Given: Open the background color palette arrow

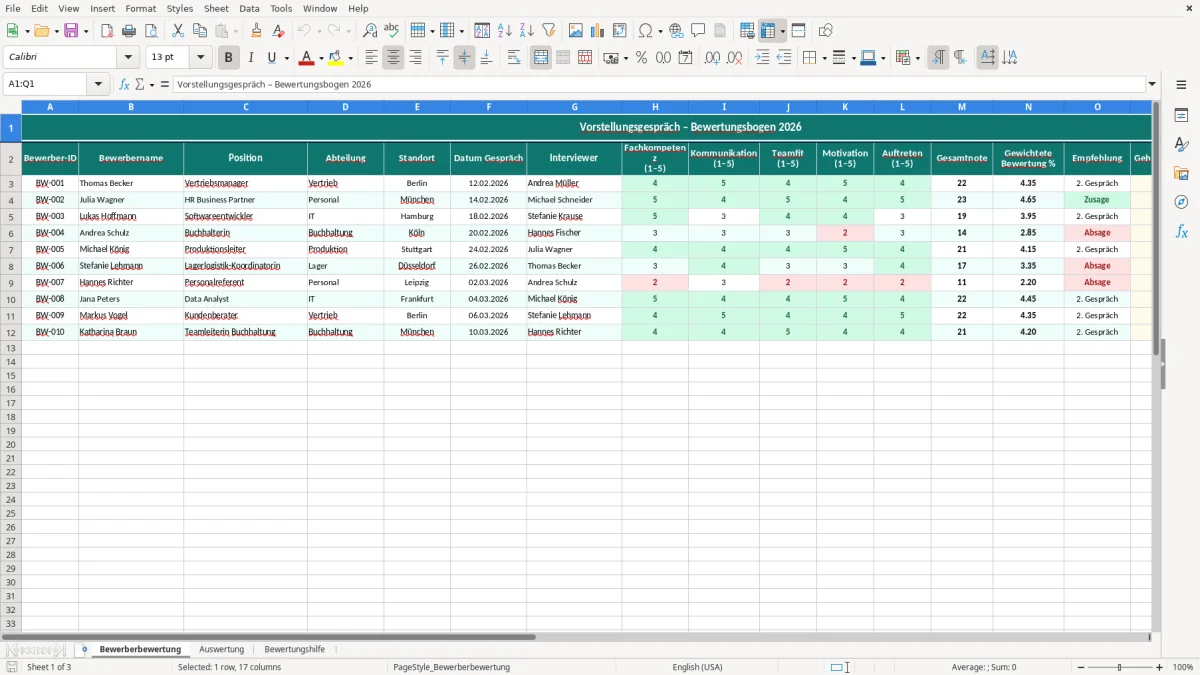Looking at the screenshot, I should click(x=350, y=58).
